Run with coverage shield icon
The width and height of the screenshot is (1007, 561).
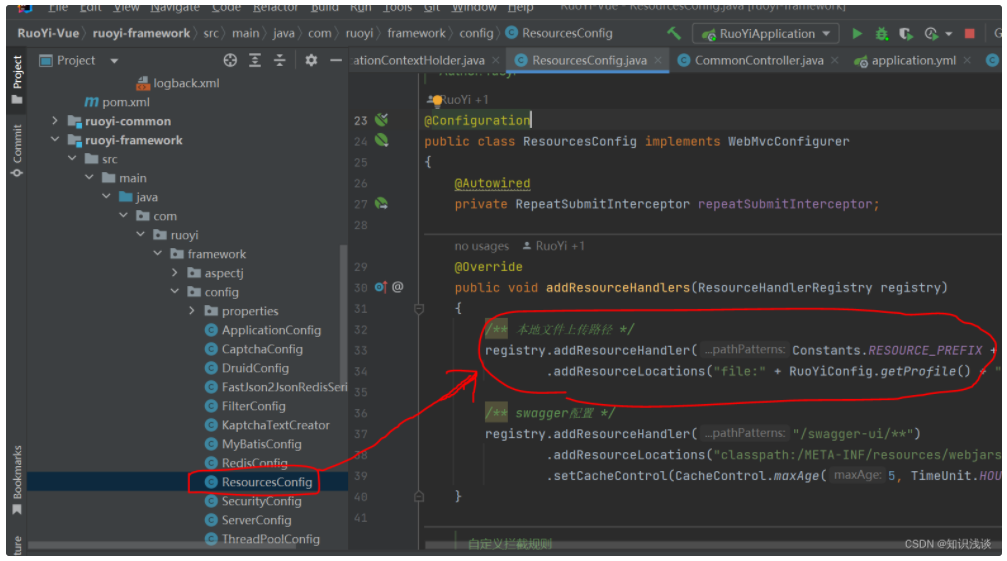[906, 33]
